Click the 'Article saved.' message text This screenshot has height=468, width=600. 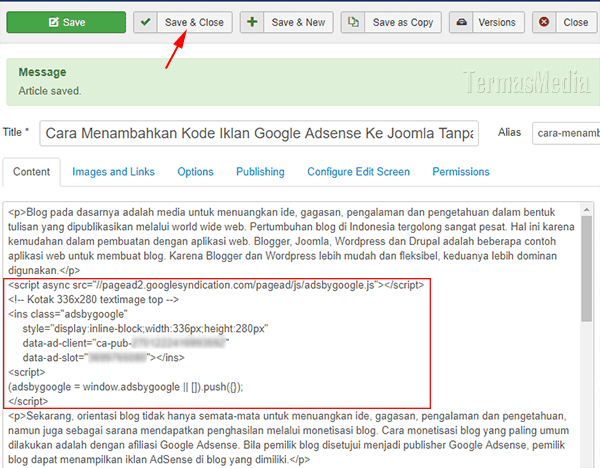(x=50, y=91)
